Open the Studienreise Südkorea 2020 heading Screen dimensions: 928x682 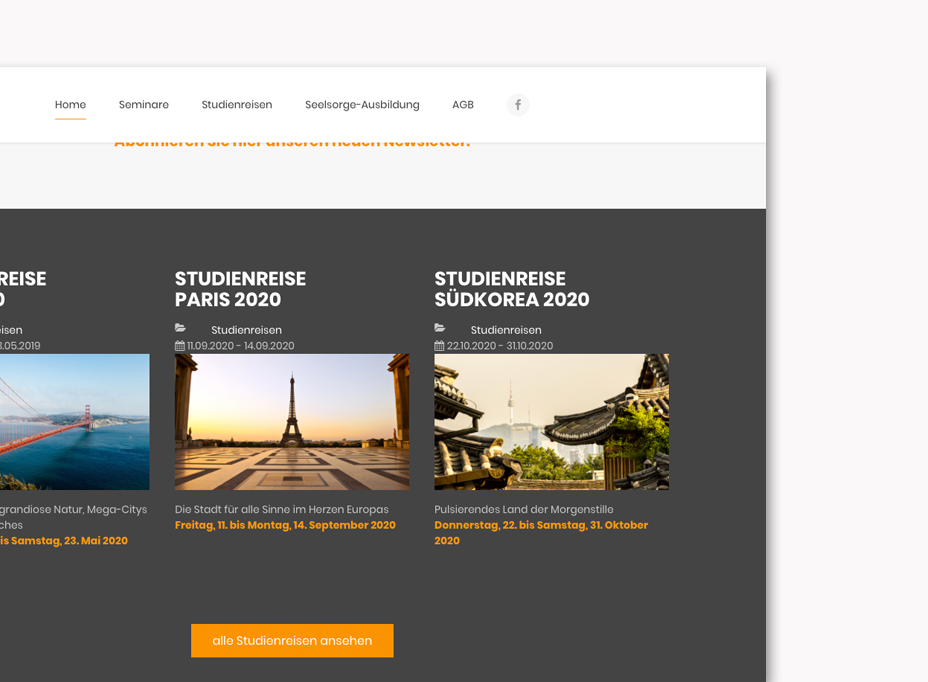[511, 289]
